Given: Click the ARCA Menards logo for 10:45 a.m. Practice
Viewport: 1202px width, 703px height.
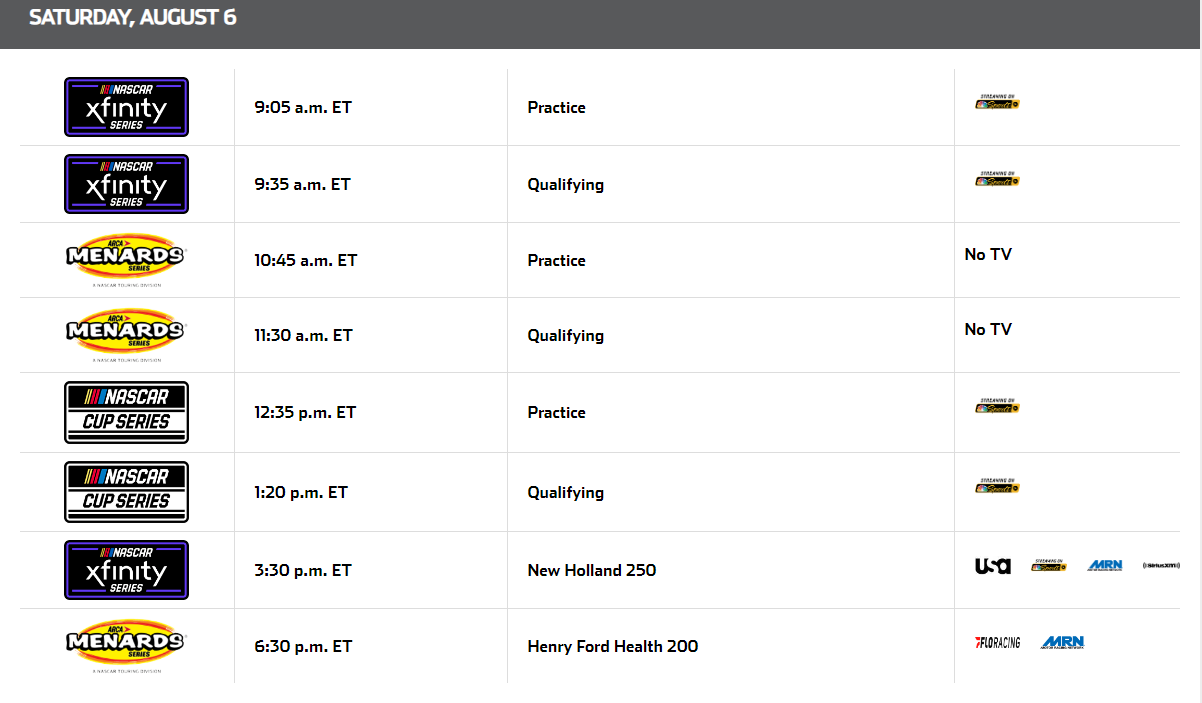Looking at the screenshot, I should 126,260.
